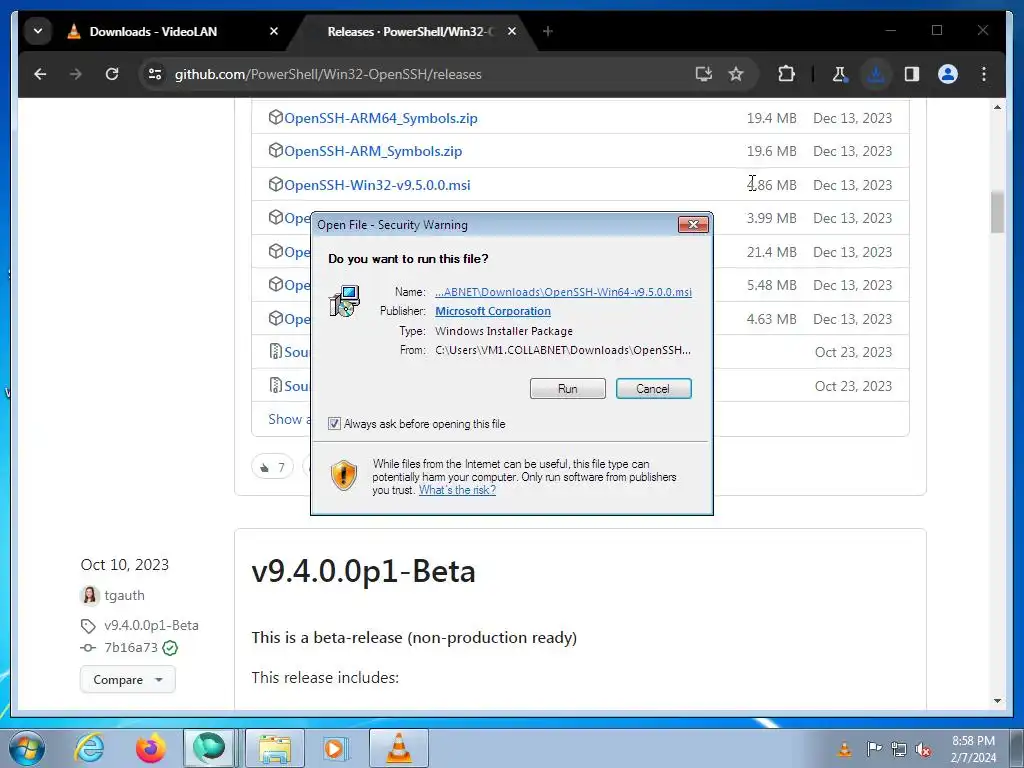The height and width of the screenshot is (768, 1024).
Task: Click package icon beside OpenSSH-Win32-v9.5.0.0.msi
Action: pos(276,184)
